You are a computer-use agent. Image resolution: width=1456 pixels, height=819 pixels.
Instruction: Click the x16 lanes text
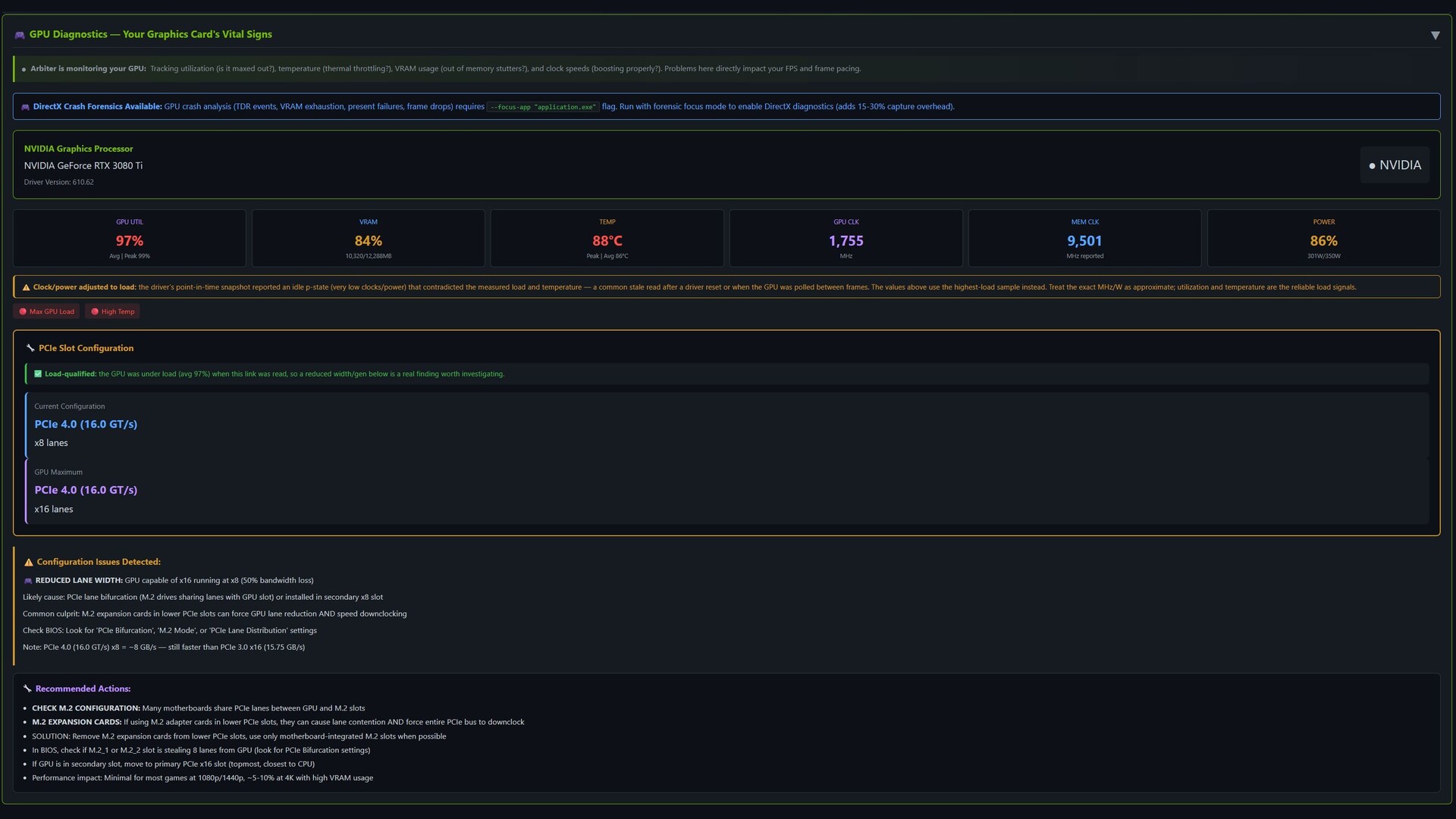(54, 509)
